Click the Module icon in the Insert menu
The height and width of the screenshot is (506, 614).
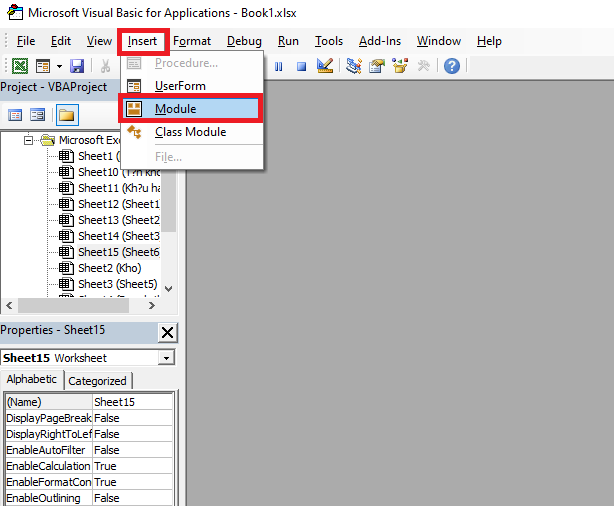point(134,109)
